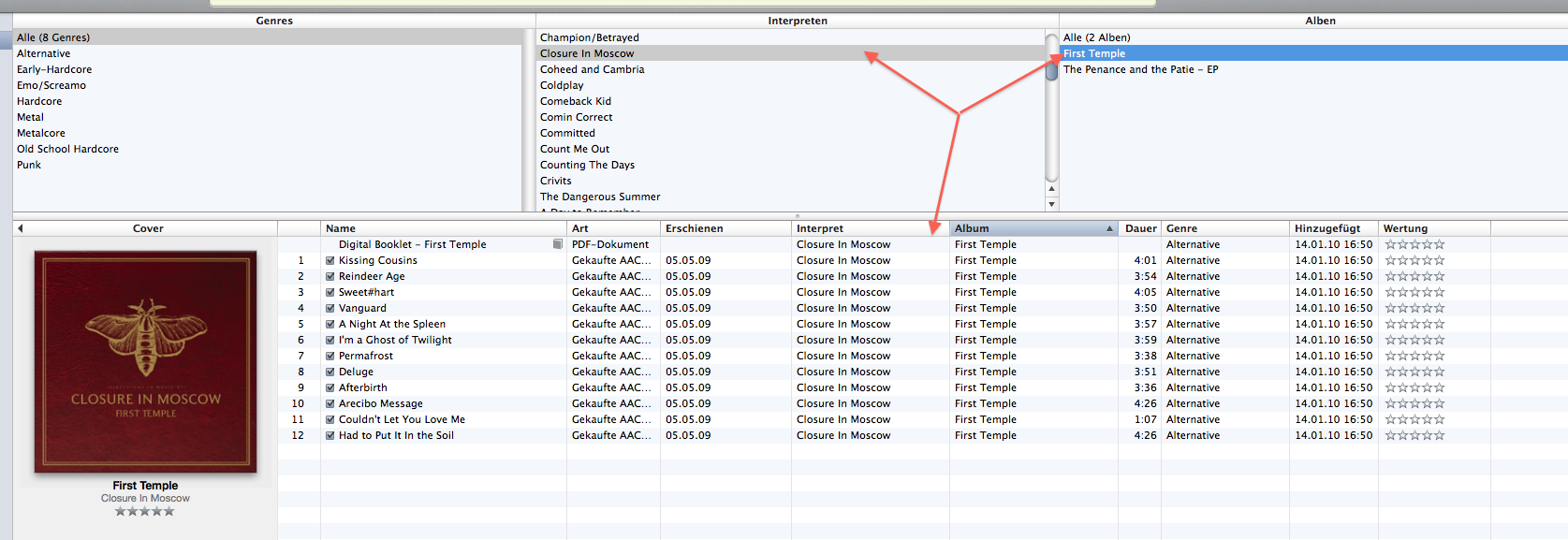Screen dimensions: 1568x540
Task: Set star rating for Kissing Cousins row
Action: [x=1414, y=260]
